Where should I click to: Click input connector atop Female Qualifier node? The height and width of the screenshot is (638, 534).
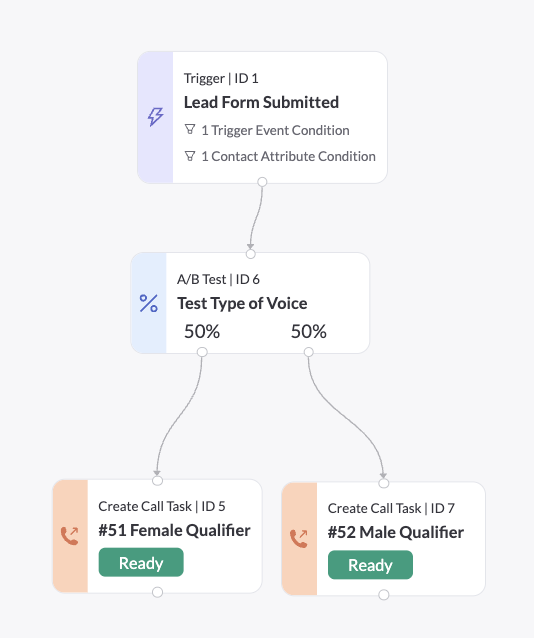(158, 481)
